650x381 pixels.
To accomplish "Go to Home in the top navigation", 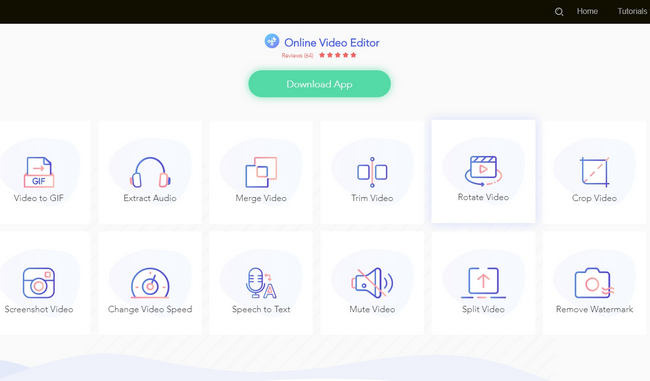I will pyautogui.click(x=587, y=11).
